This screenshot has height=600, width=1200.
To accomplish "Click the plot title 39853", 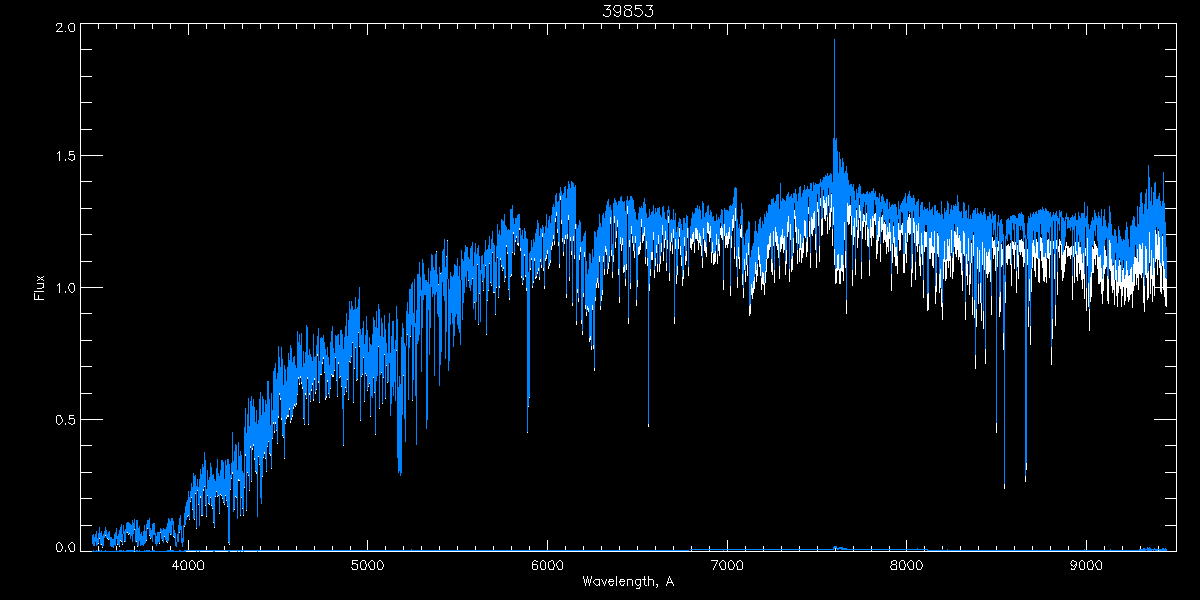I will point(628,11).
